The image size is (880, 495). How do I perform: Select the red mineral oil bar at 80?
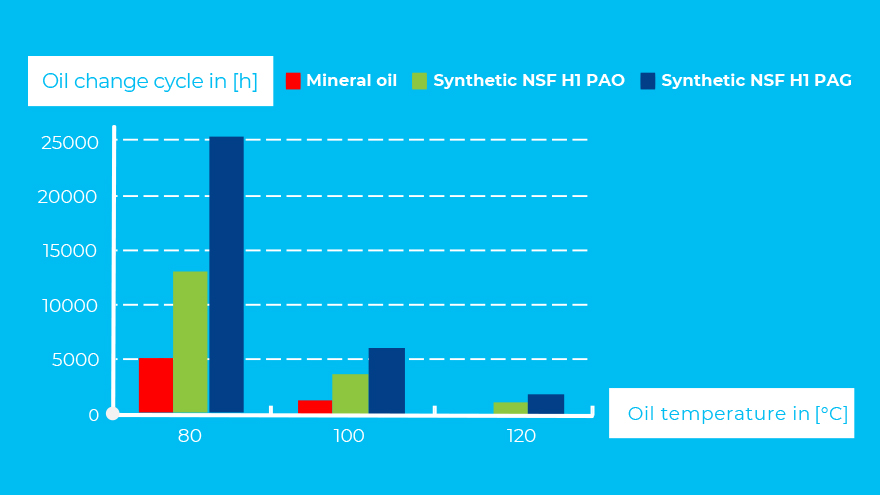pyautogui.click(x=155, y=386)
